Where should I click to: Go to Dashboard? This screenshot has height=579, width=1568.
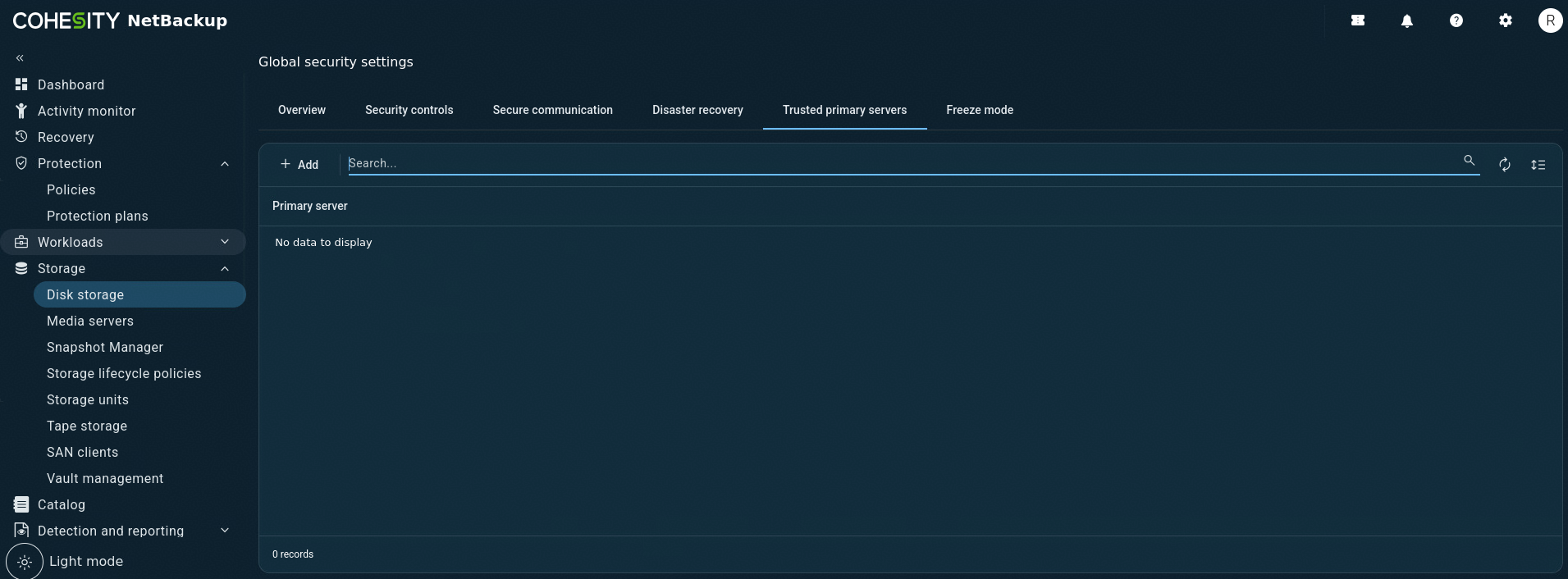71,84
